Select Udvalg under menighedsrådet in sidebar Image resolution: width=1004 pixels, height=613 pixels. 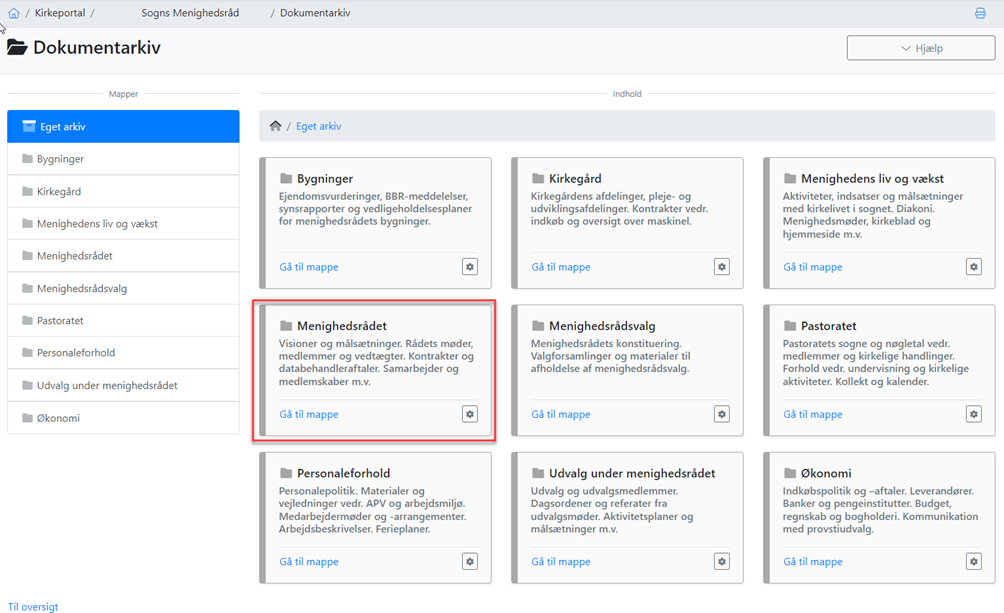click(123, 385)
